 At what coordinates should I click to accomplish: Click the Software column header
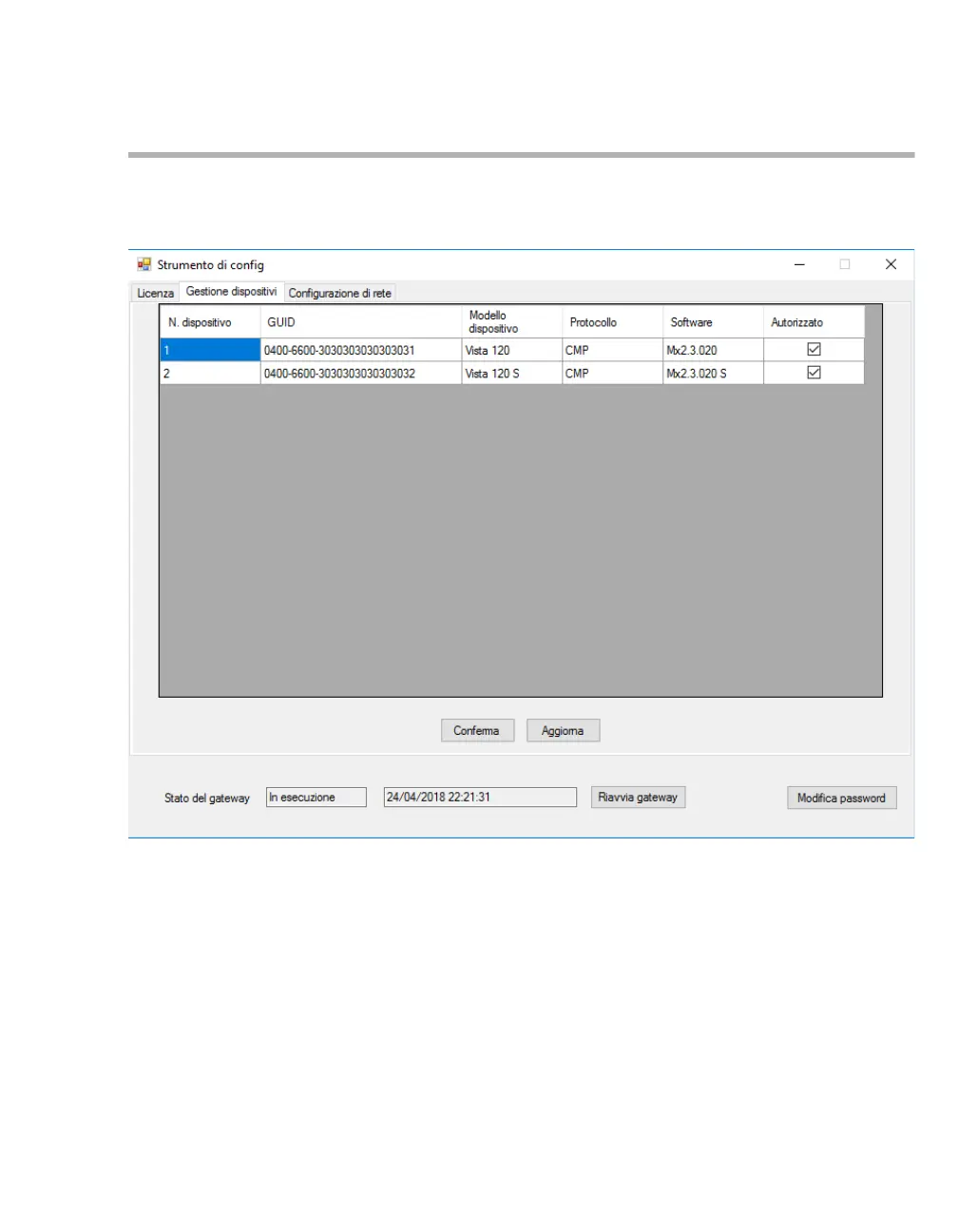coord(713,322)
